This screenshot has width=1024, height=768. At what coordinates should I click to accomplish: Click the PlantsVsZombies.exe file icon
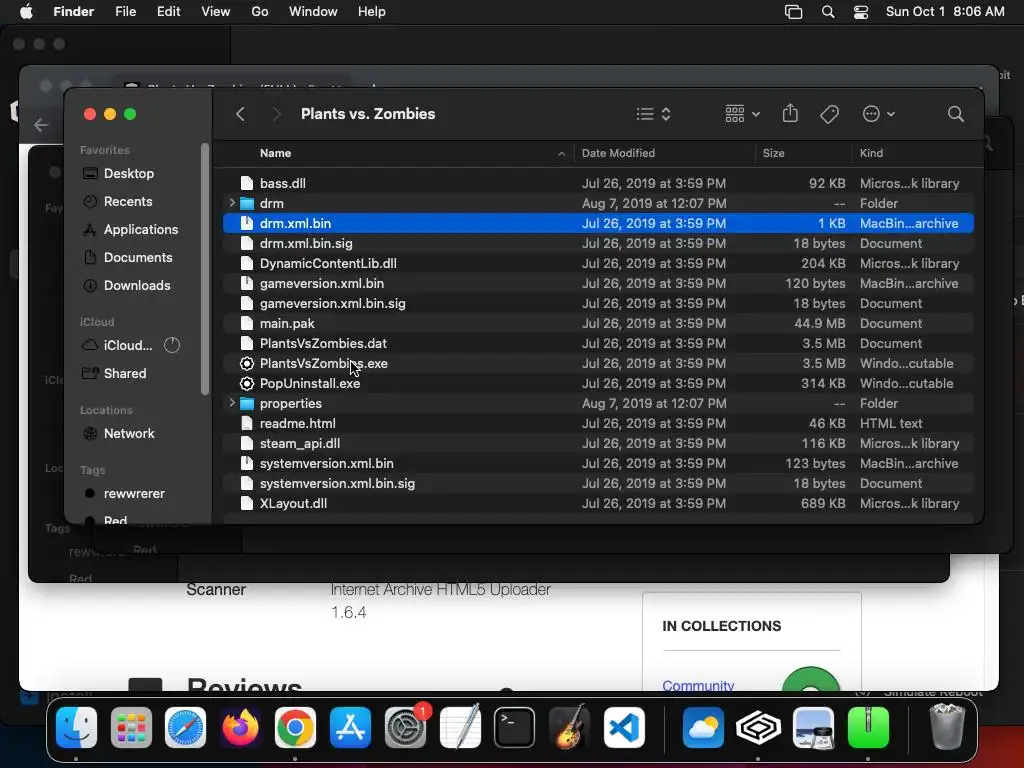click(247, 364)
